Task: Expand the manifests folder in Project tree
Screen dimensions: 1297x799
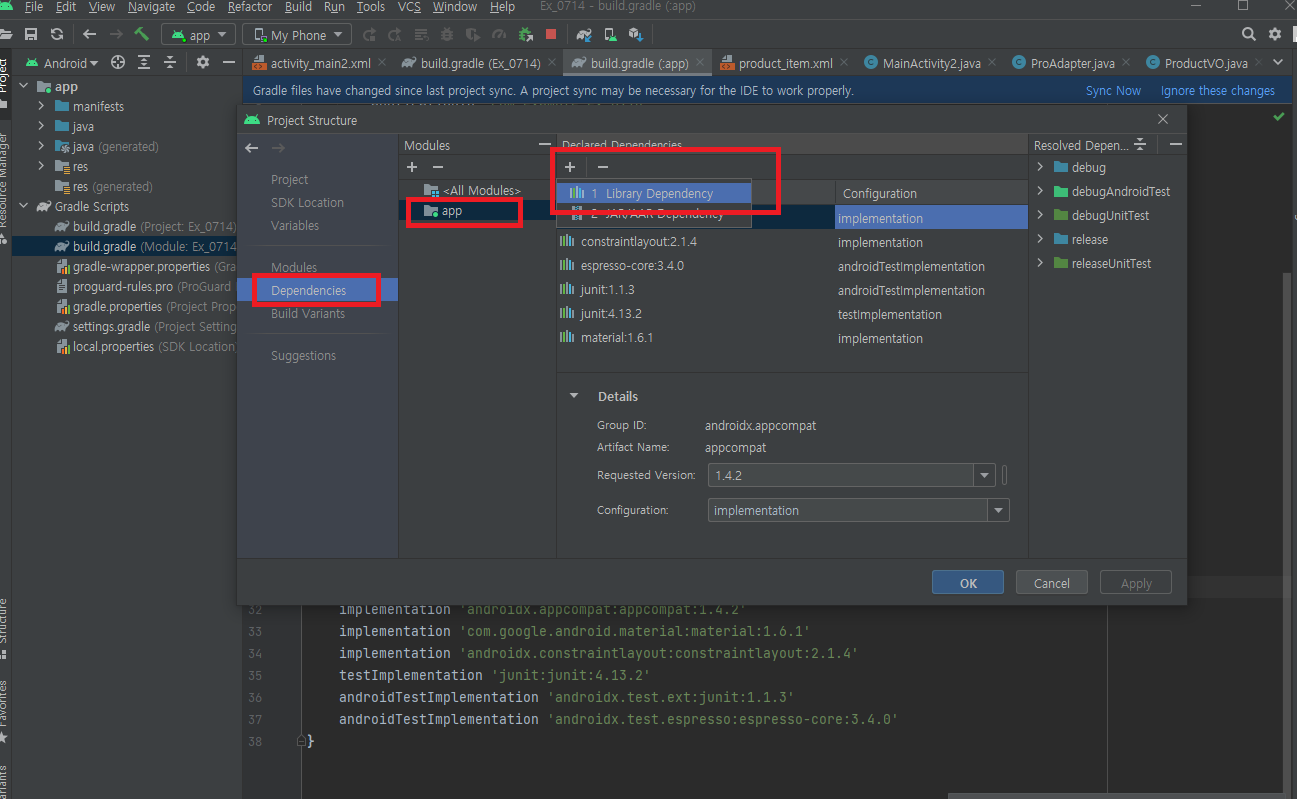Action: [41, 106]
